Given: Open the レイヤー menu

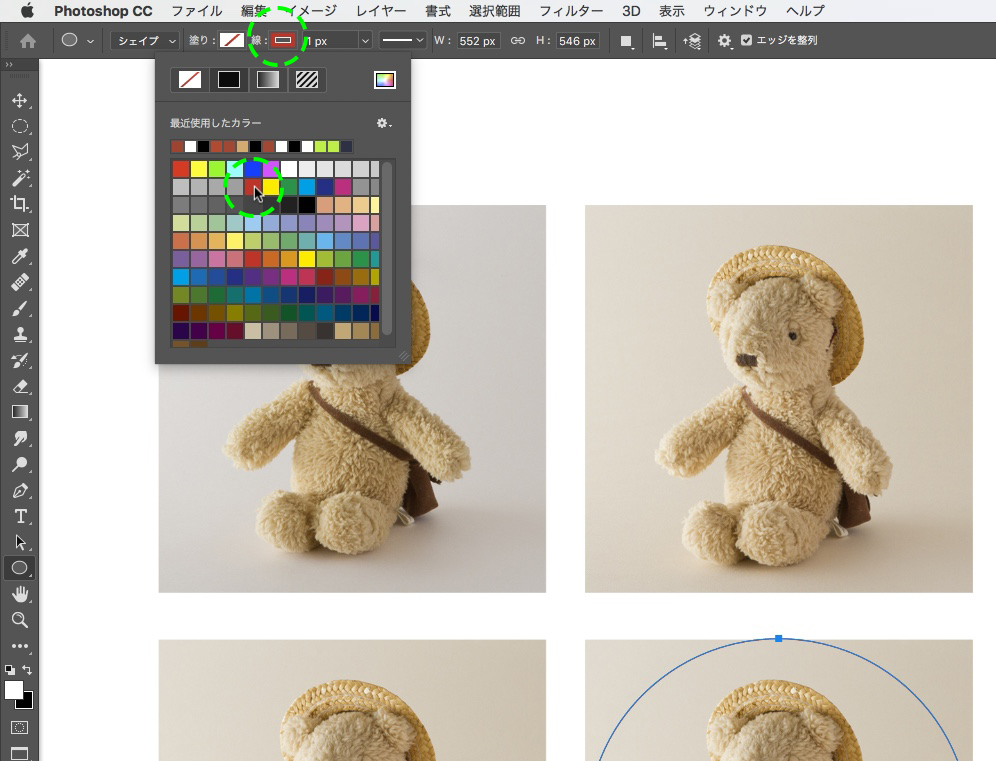Looking at the screenshot, I should pos(380,11).
